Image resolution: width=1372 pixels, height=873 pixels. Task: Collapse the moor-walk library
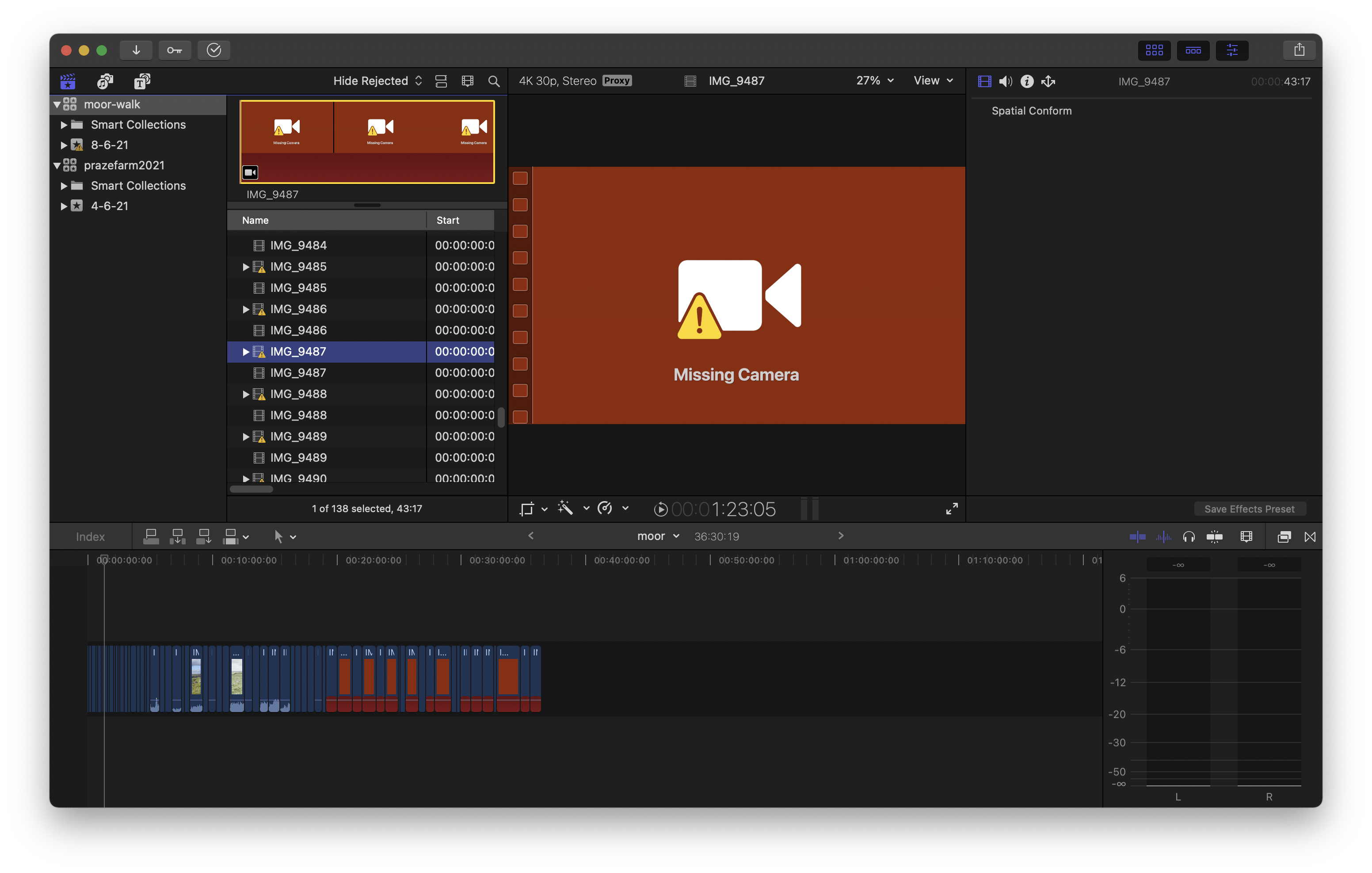[x=57, y=104]
